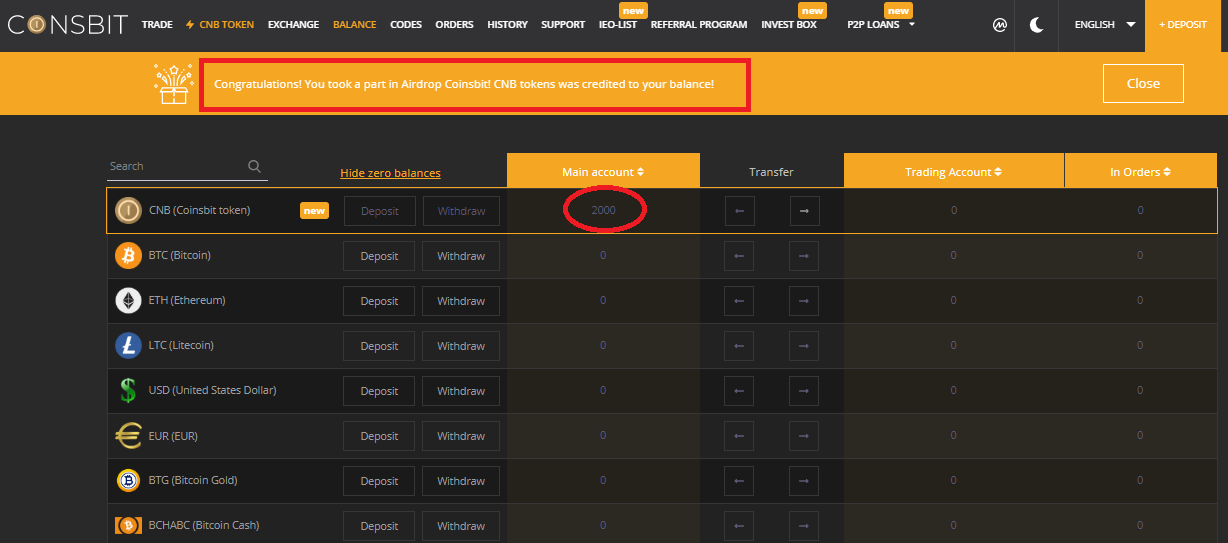Open the IEO-List page
The width and height of the screenshot is (1228, 543).
click(x=618, y=24)
